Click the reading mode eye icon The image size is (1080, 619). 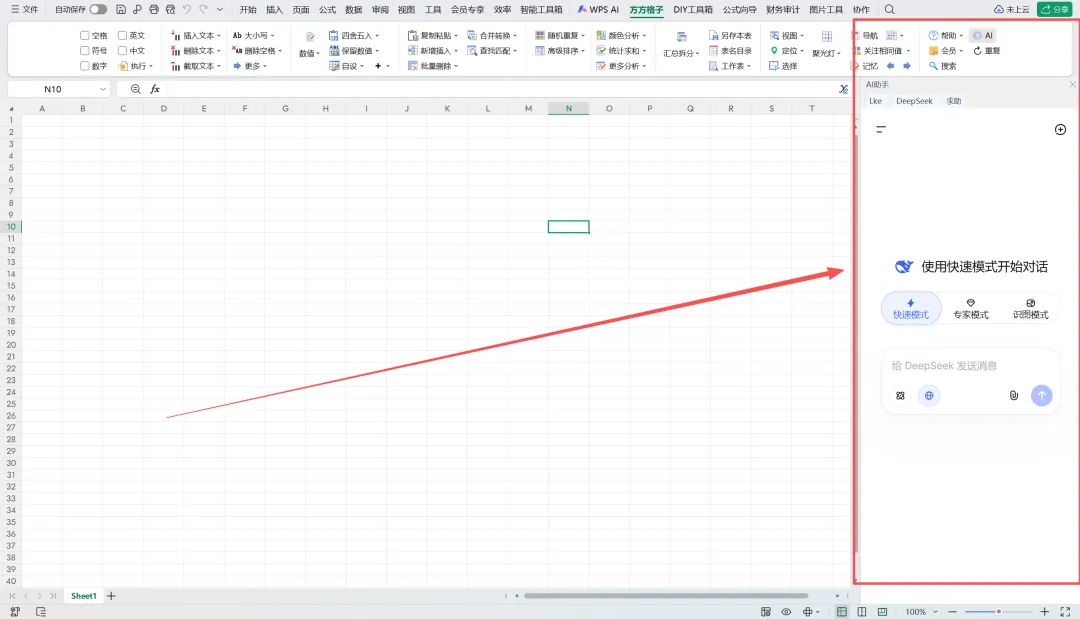(786, 611)
